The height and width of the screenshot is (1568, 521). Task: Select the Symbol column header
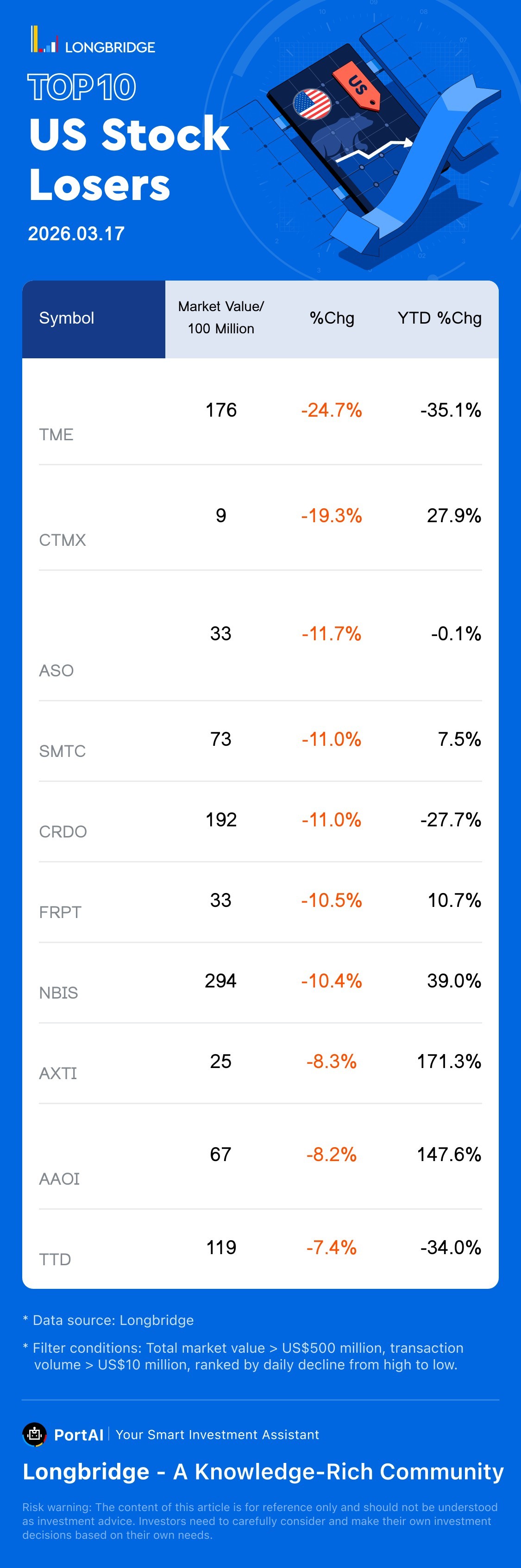[x=67, y=318]
